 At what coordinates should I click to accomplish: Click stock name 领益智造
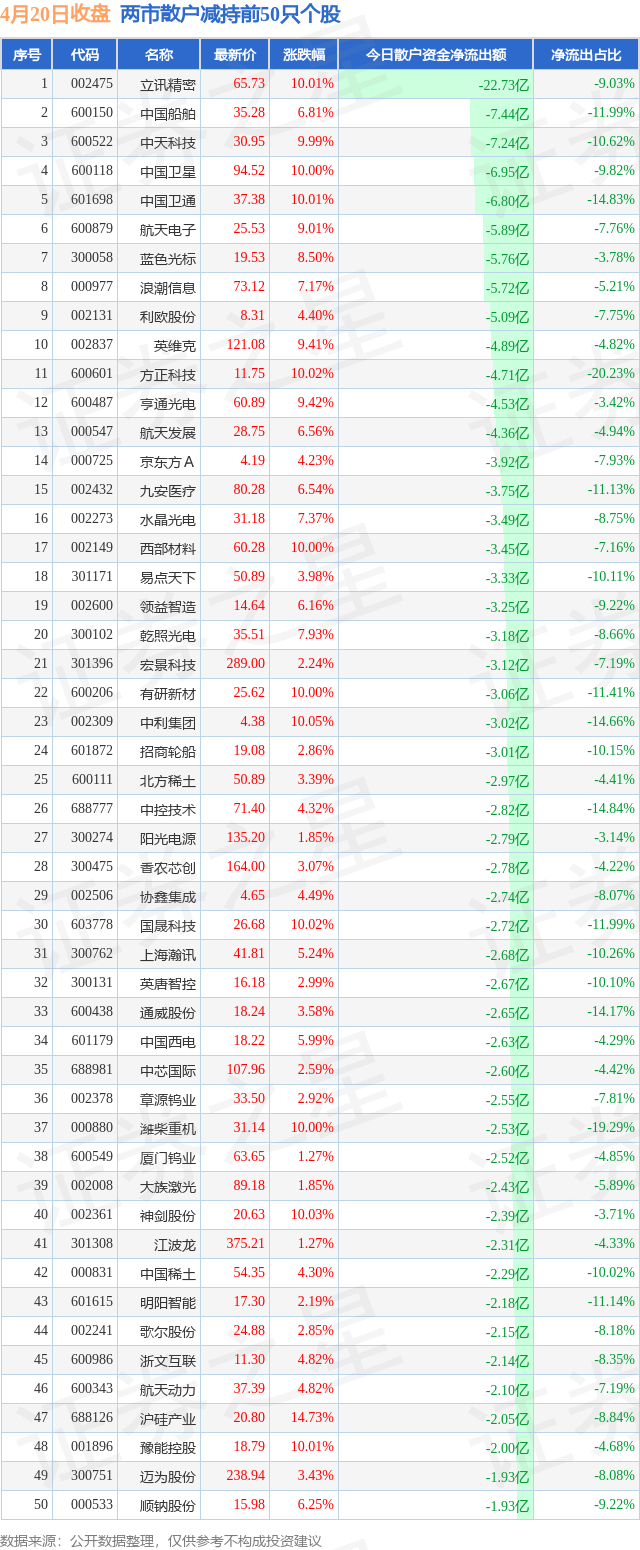tap(168, 606)
